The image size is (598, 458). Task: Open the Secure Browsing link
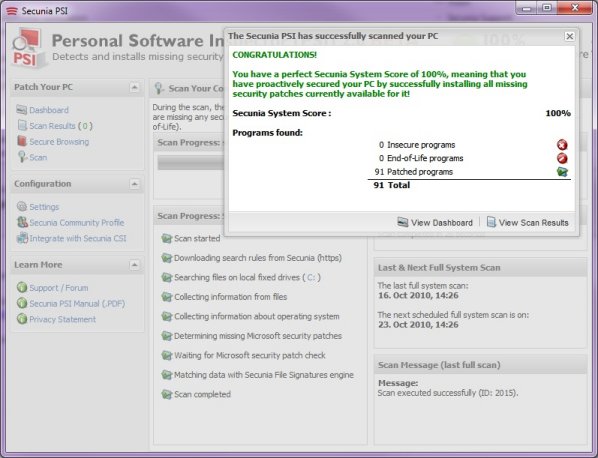point(59,141)
